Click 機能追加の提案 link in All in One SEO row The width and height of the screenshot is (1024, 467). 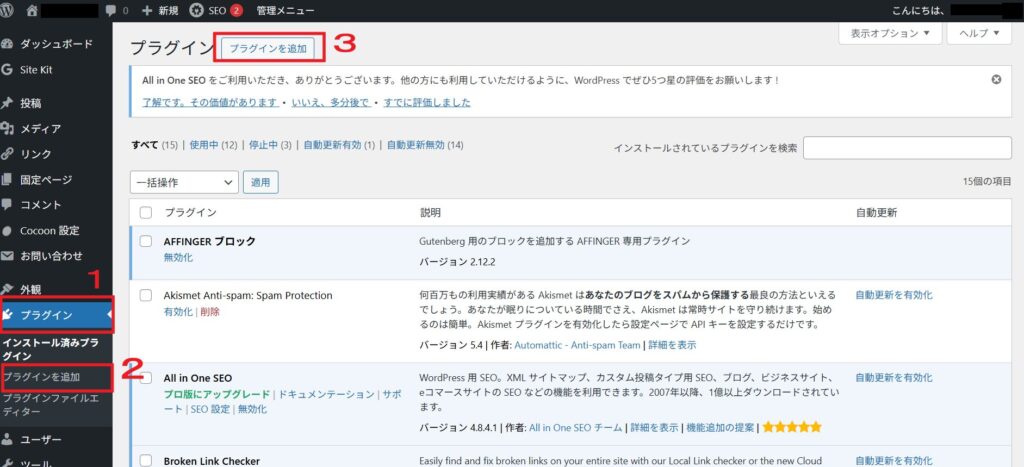click(x=720, y=428)
